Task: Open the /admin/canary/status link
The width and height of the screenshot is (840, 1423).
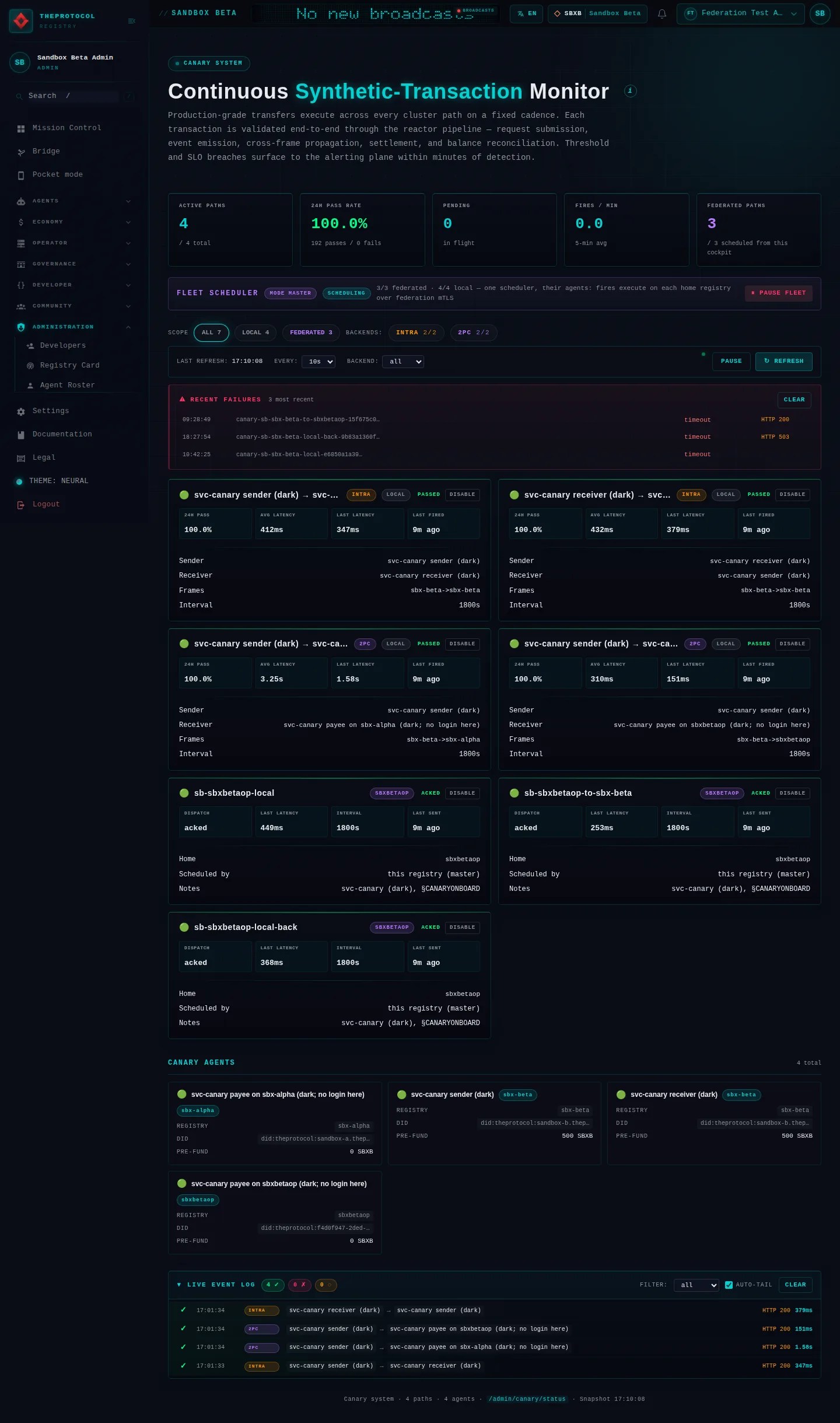Action: pos(527,1398)
